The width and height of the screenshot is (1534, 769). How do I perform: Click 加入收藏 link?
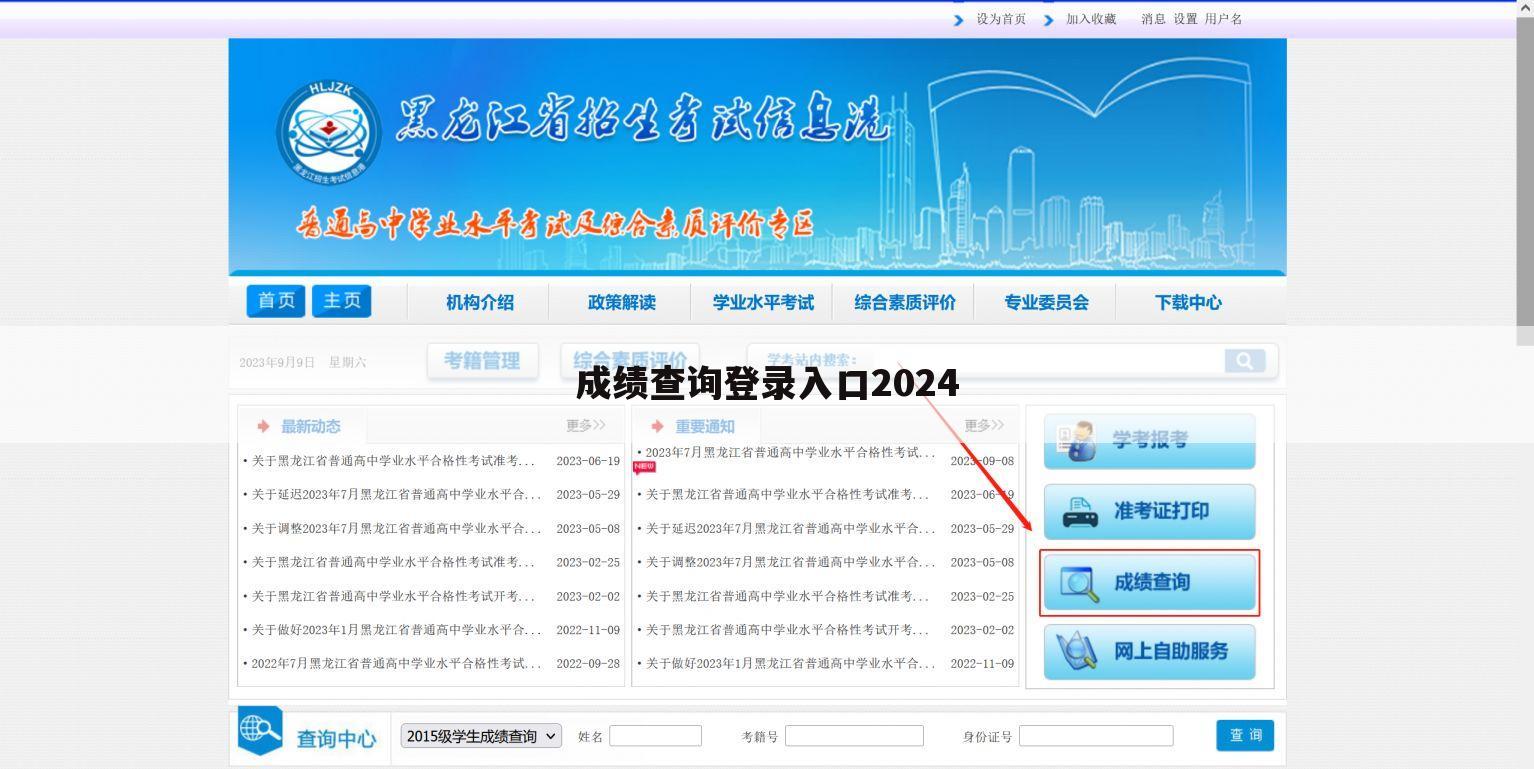click(x=1091, y=19)
